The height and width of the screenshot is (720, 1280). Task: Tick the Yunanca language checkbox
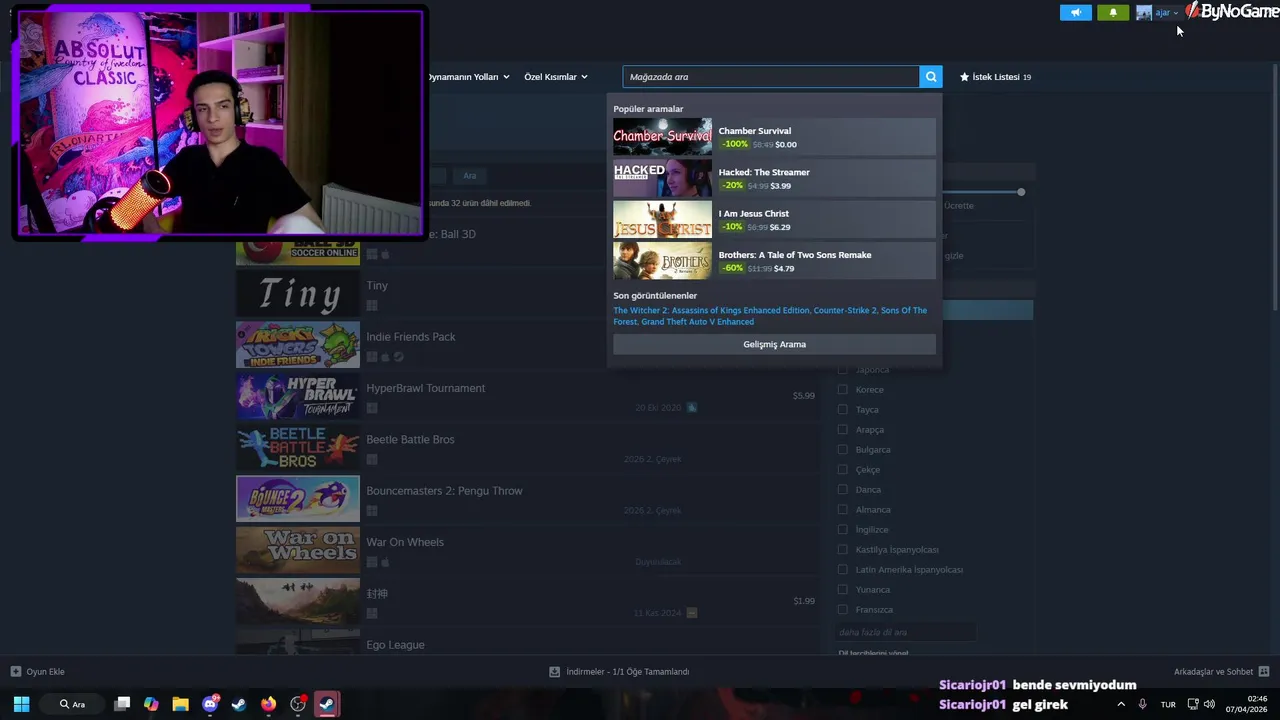[842, 589]
